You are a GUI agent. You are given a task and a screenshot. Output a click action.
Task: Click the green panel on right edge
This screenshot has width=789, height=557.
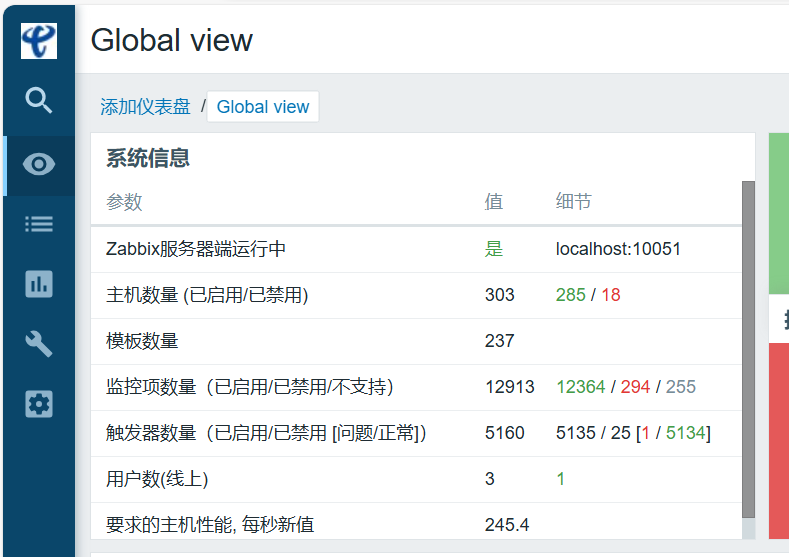(778, 210)
